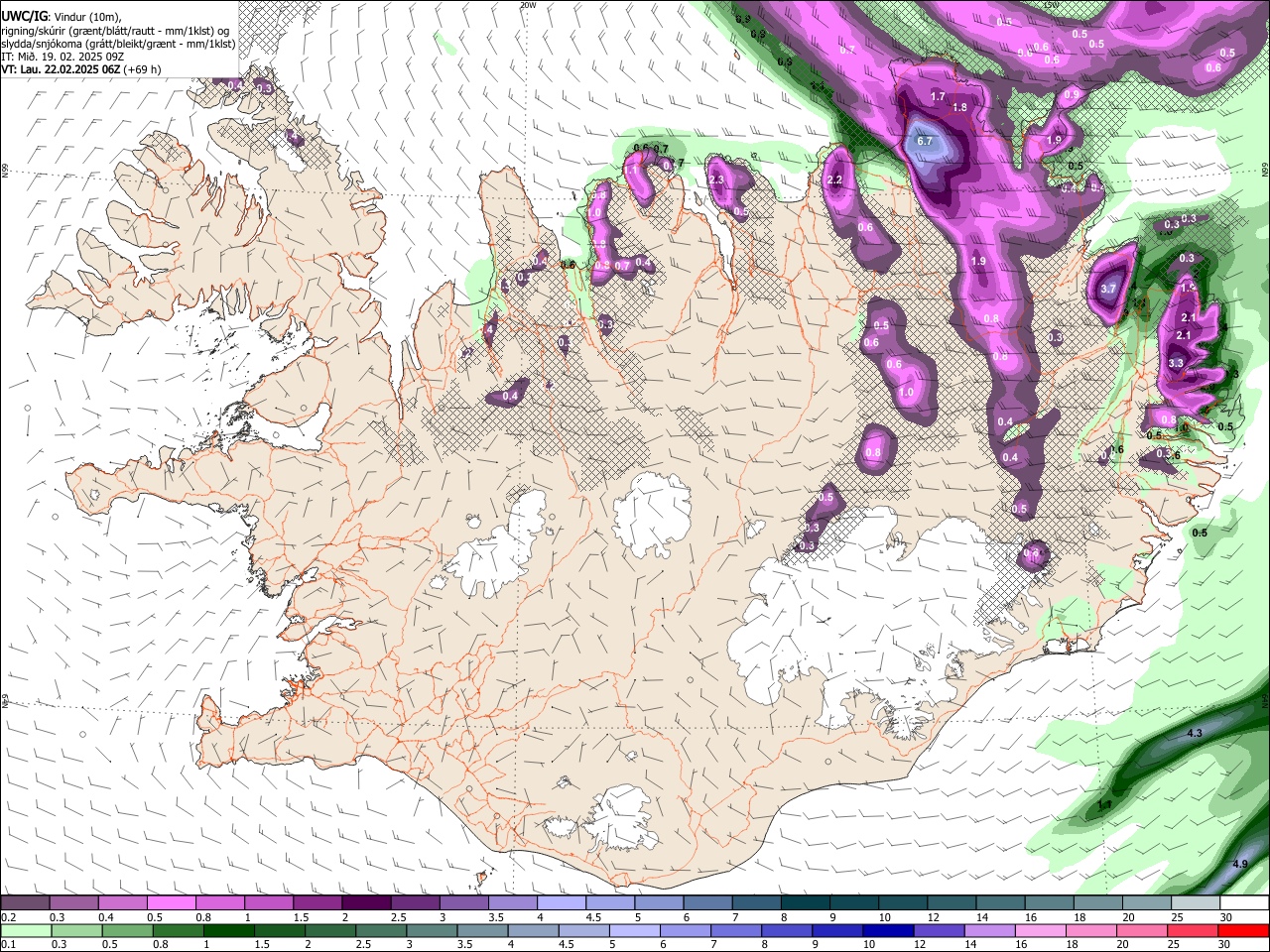Click the bright pink 0.5 swatch in the snow legend
The image size is (1270, 952).
172,903
